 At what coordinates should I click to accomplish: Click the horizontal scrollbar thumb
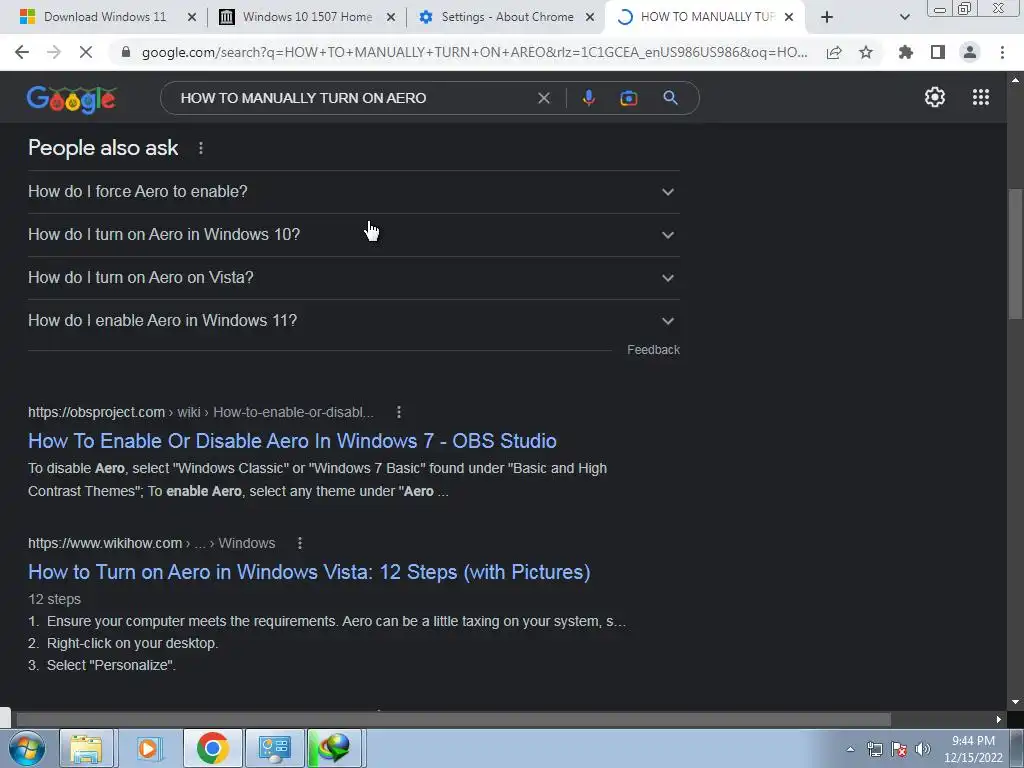click(453, 719)
